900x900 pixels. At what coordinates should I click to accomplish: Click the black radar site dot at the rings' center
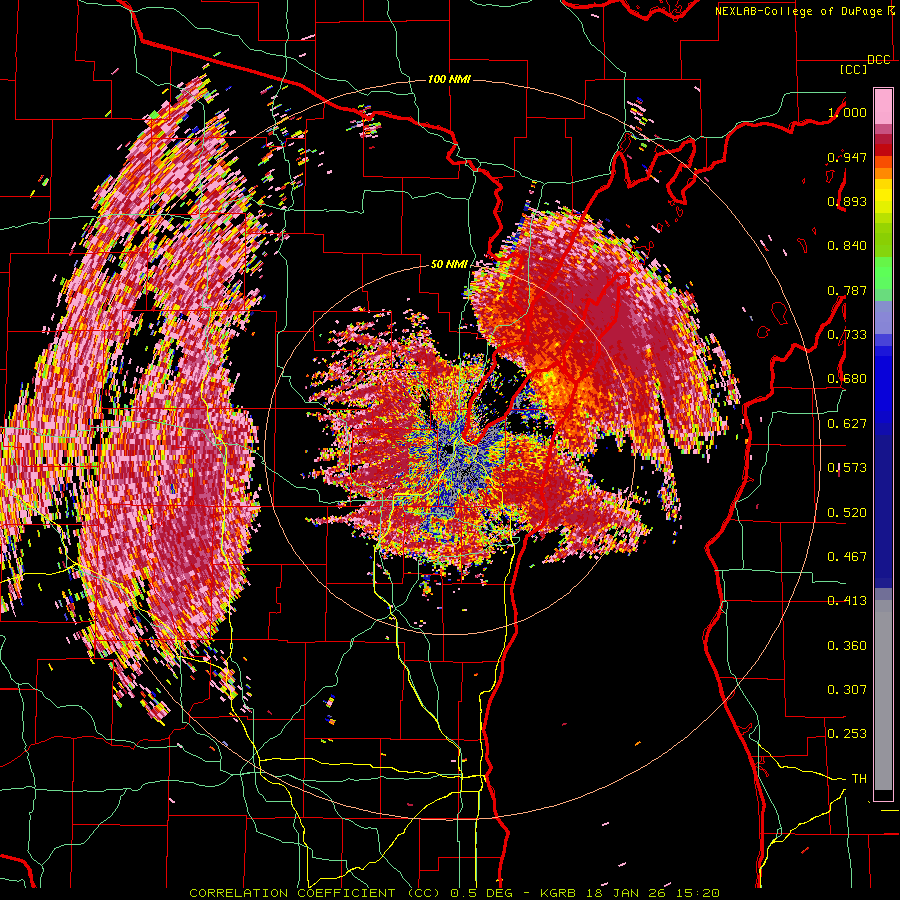tap(447, 449)
